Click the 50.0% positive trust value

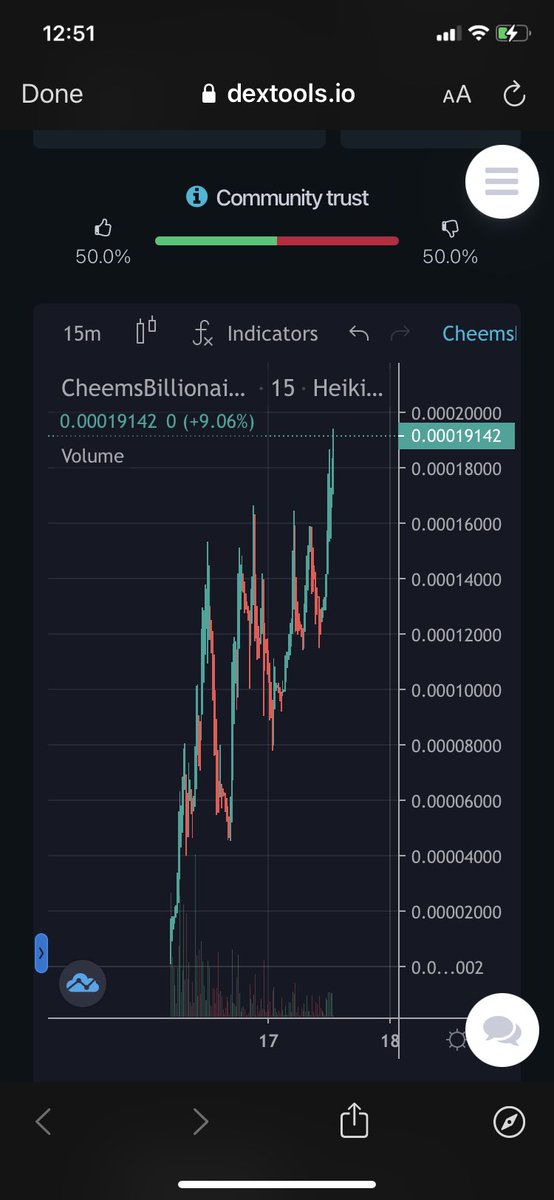point(103,256)
